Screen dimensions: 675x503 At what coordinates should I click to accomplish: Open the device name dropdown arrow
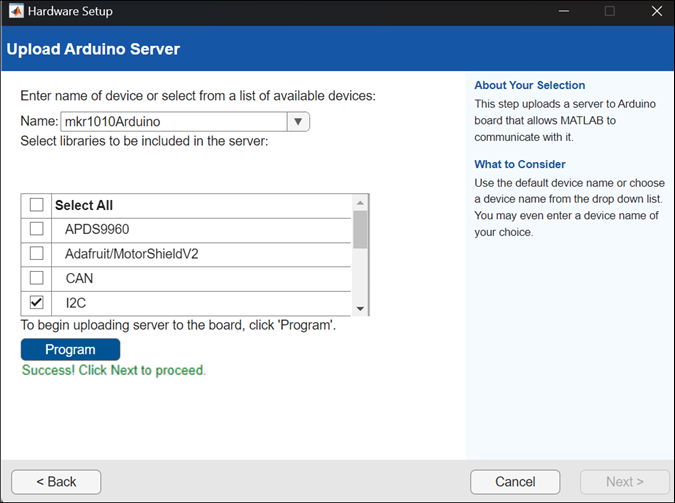click(298, 122)
